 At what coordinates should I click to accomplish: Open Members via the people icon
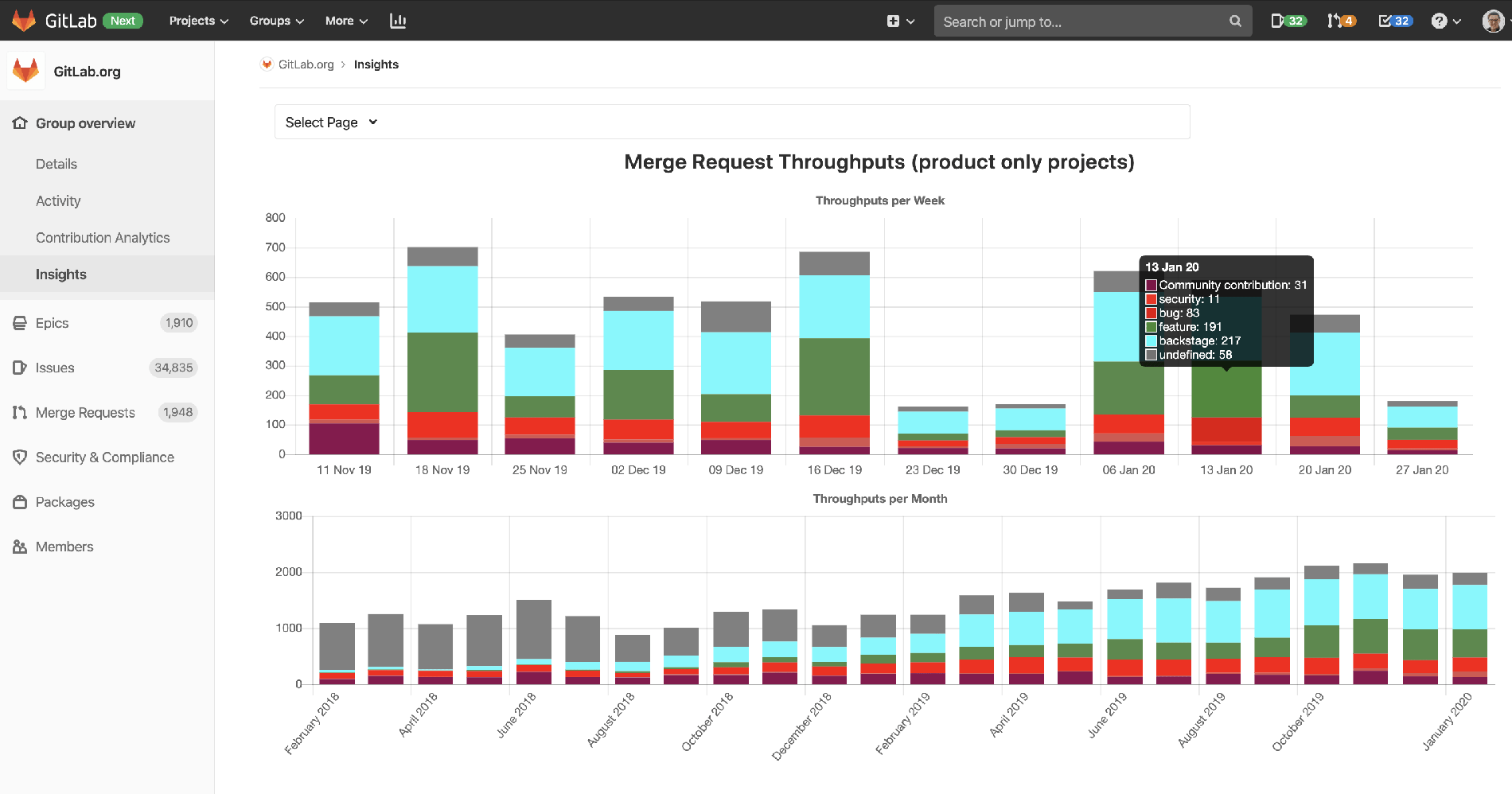[20, 546]
